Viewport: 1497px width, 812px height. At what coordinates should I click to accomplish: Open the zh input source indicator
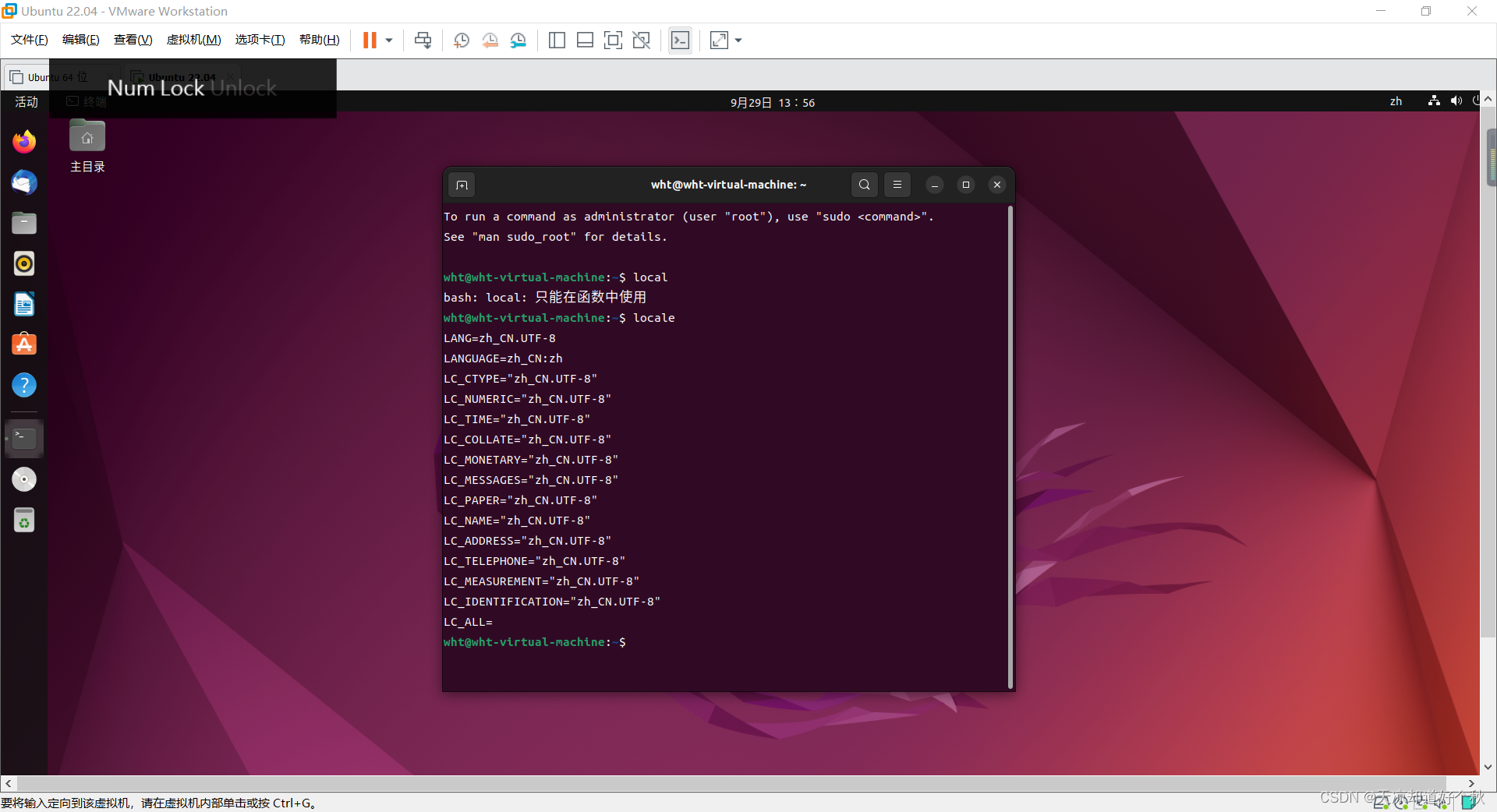pyautogui.click(x=1396, y=101)
